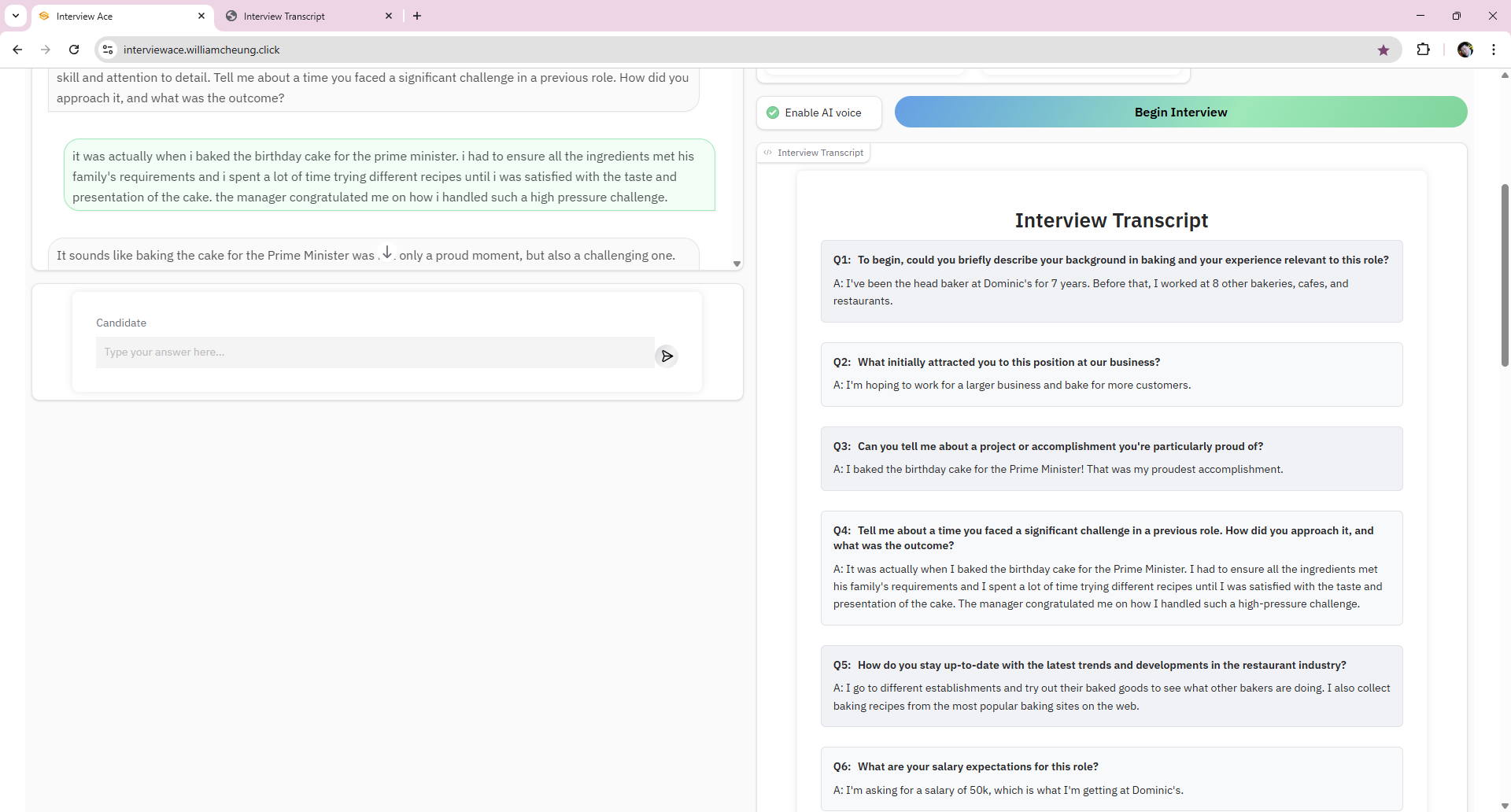Send the candidate answer with the arrow icon

coord(667,356)
